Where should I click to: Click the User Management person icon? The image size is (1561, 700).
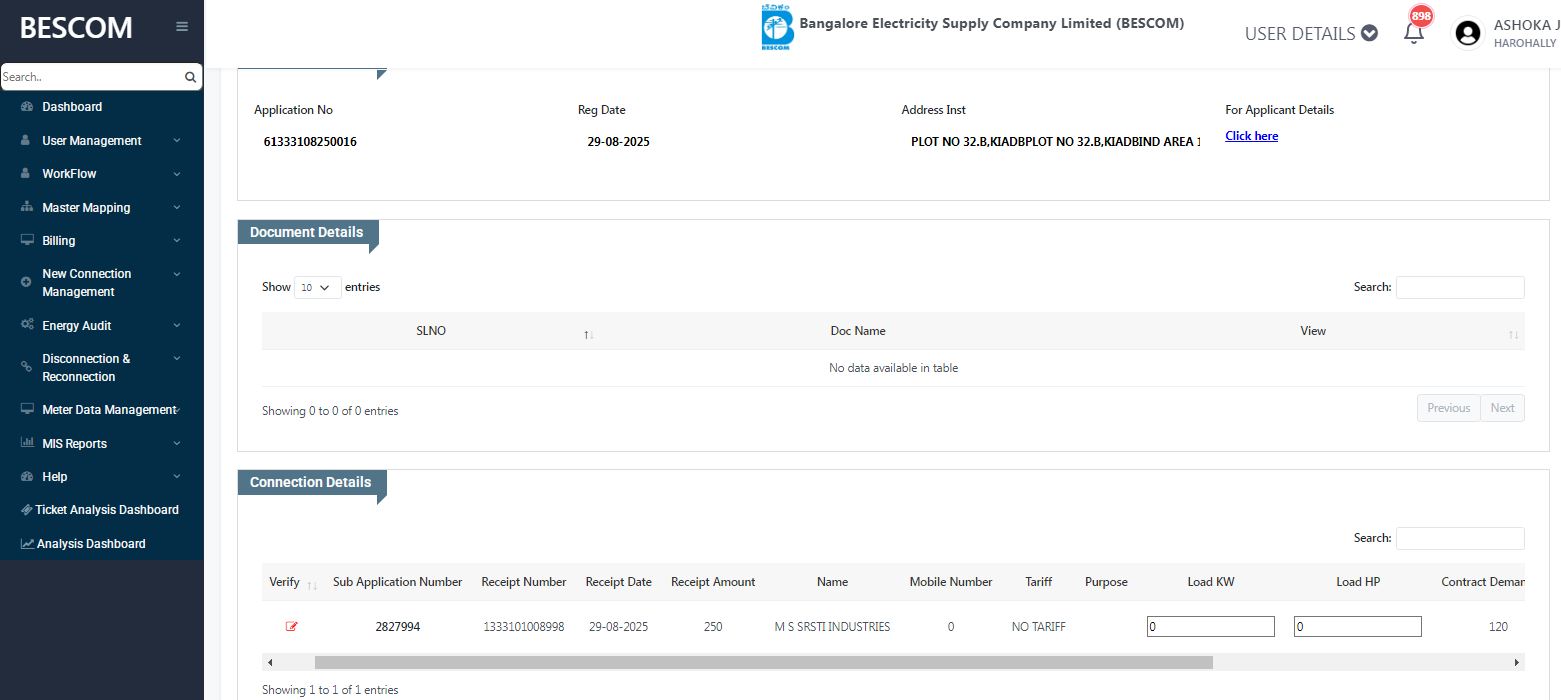(x=26, y=141)
